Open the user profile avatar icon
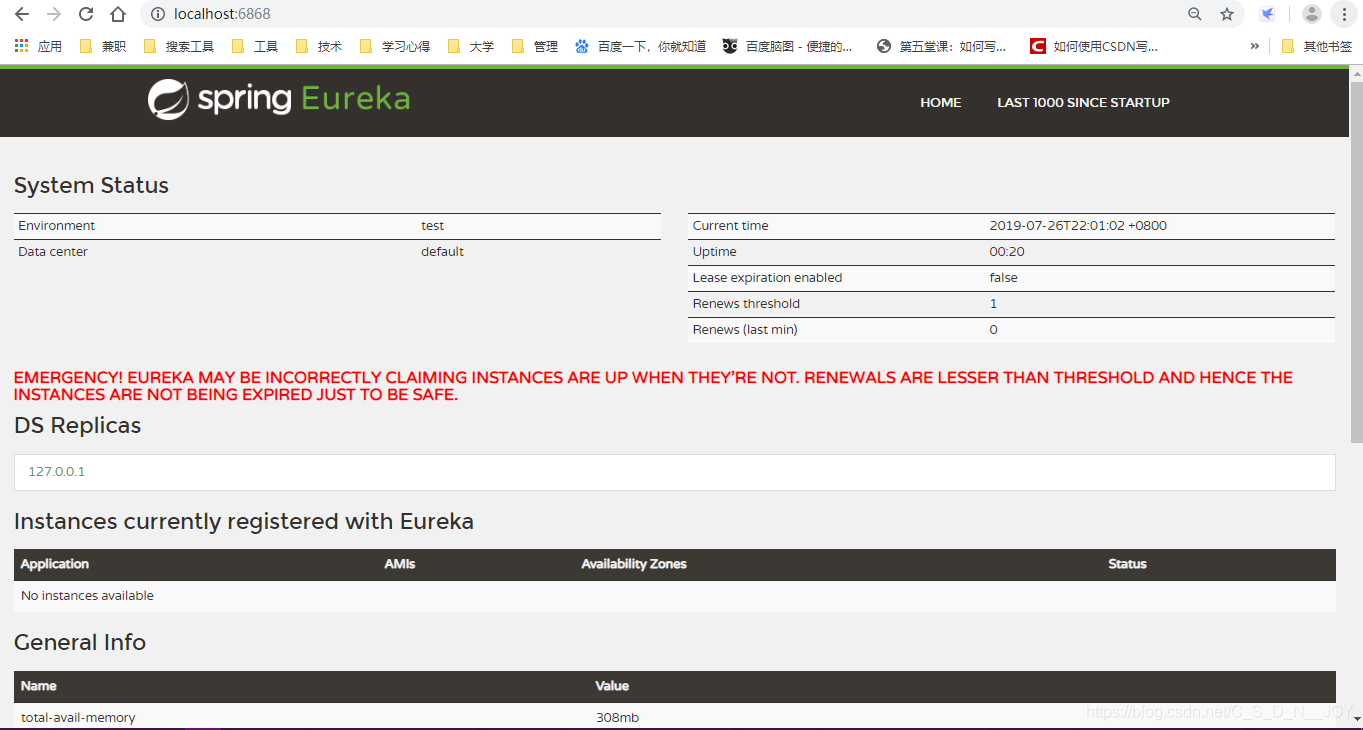This screenshot has height=730, width=1363. coord(1312,14)
